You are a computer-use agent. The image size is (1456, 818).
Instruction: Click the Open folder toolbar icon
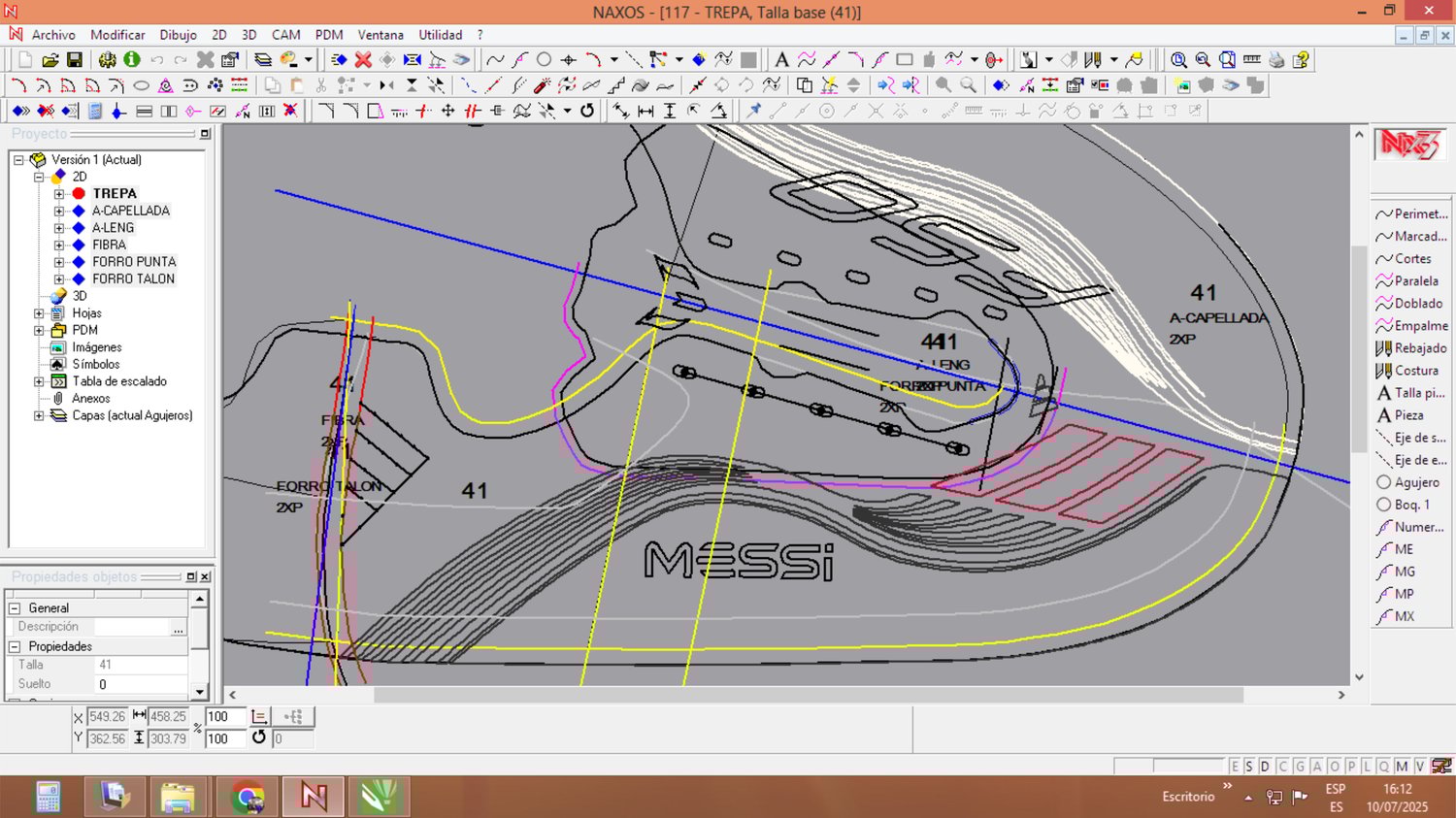click(50, 60)
